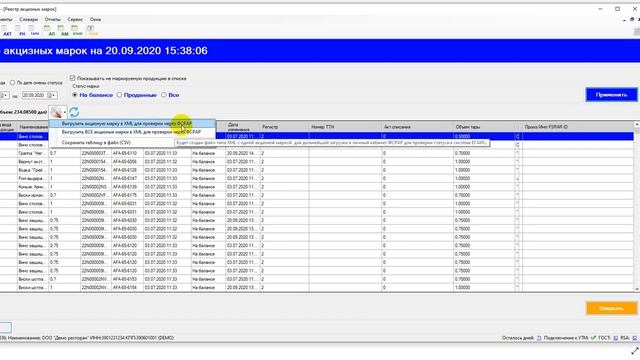Sort by the Акт списания column header
The height and width of the screenshot is (360, 640).
(x=418, y=127)
